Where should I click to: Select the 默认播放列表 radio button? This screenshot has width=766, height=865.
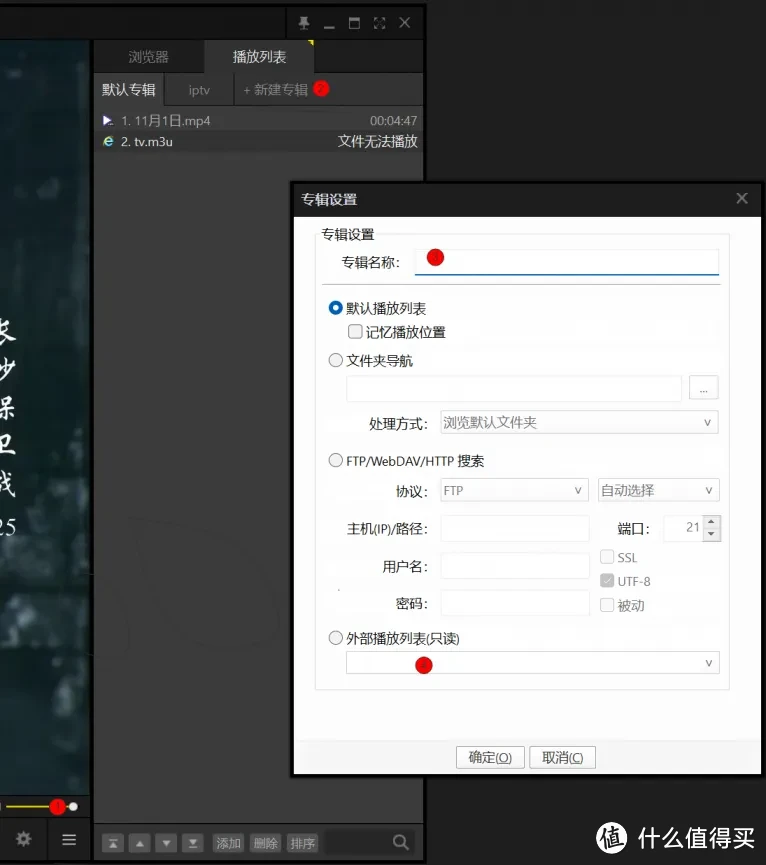tap(336, 308)
